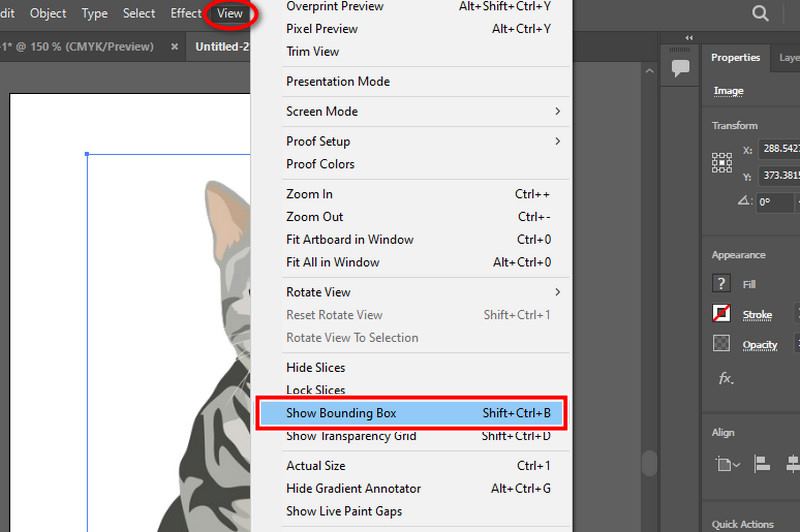
Task: Click the rotation angle input field
Action: tap(774, 202)
